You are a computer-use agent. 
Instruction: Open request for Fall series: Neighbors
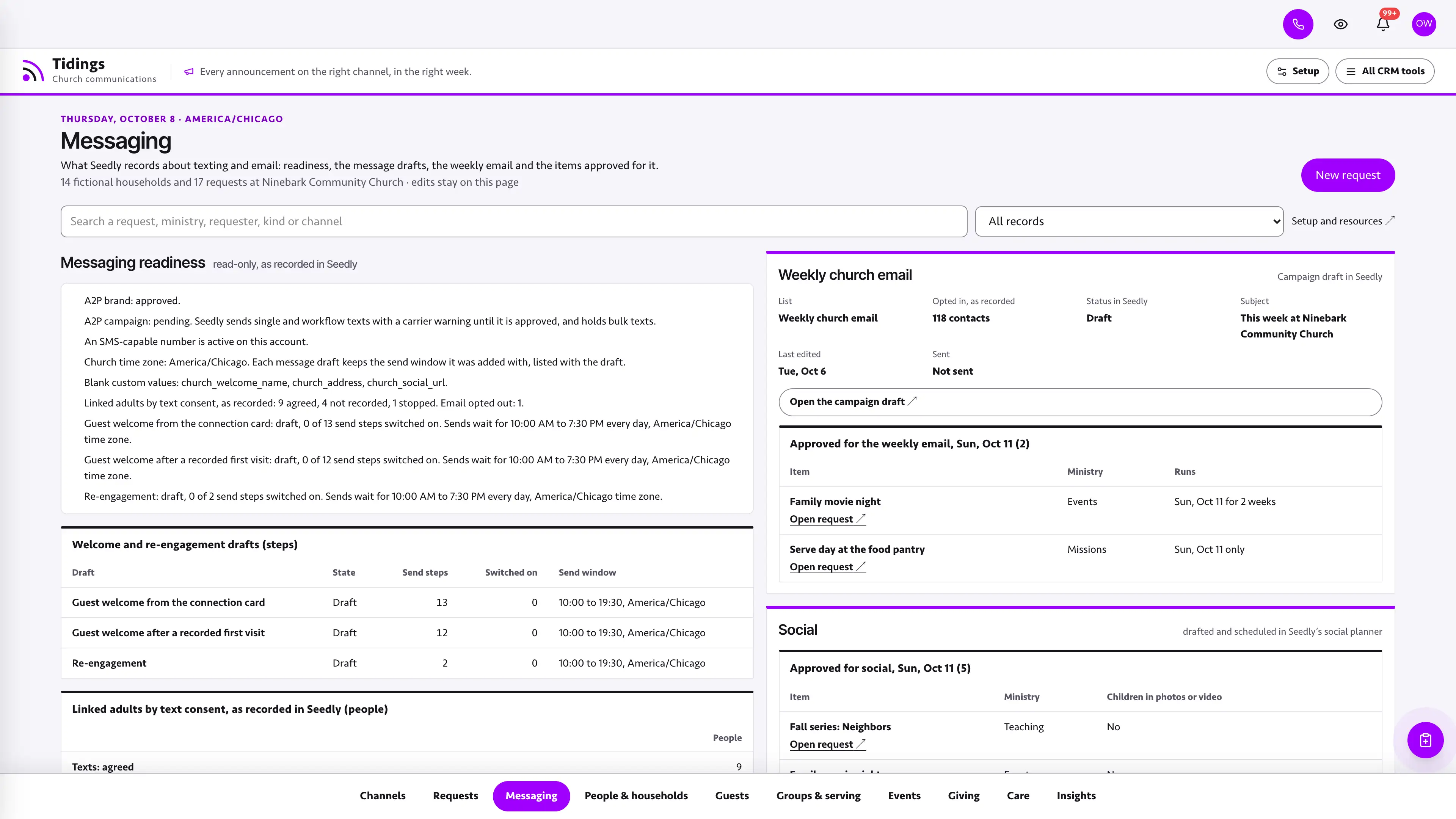(x=827, y=744)
